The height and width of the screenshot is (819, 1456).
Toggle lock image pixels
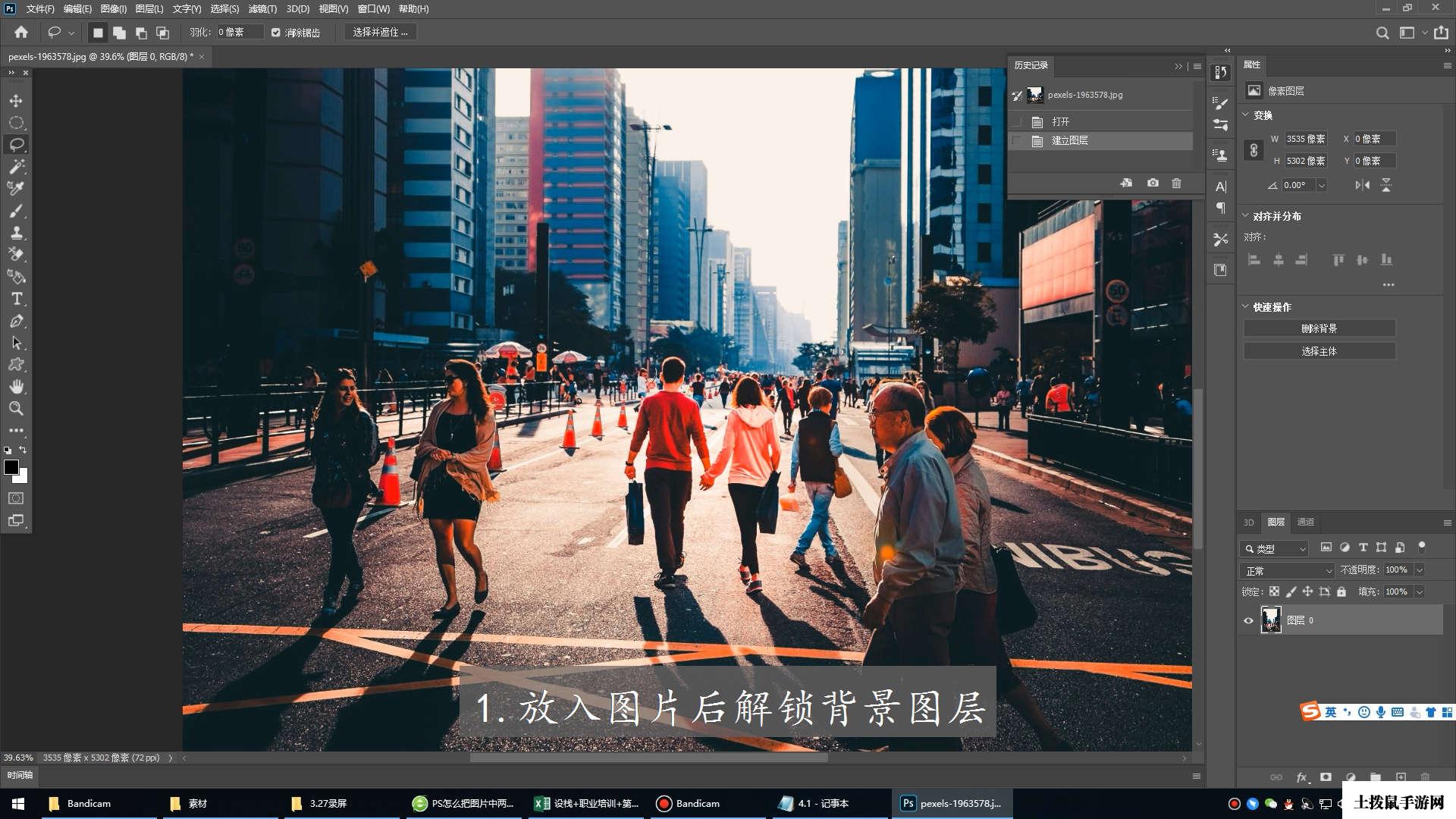1291,591
